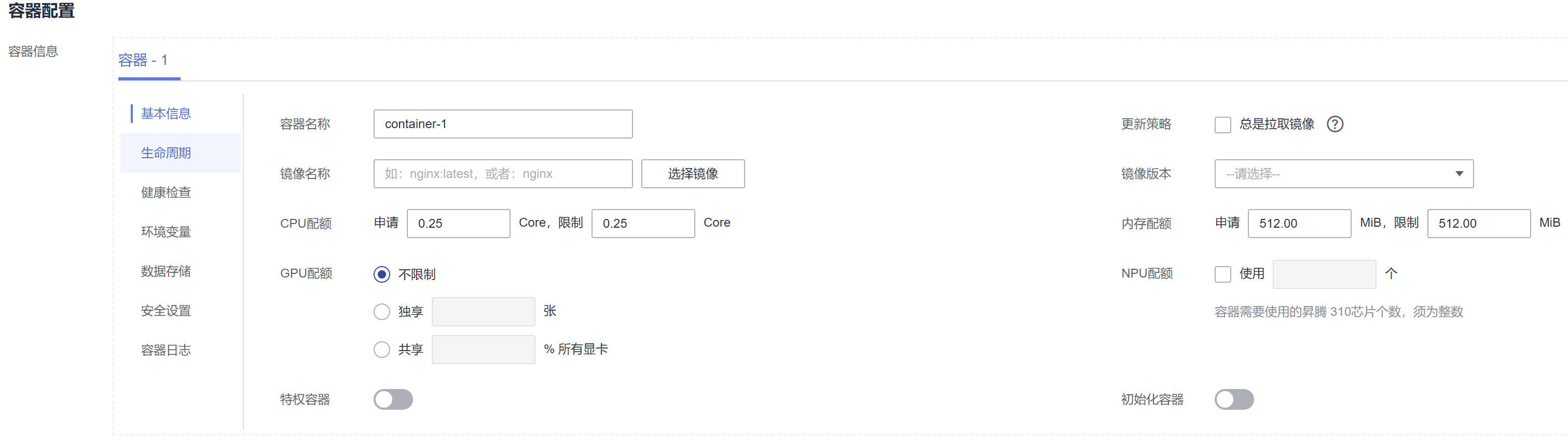View the 容器日志 section
The width and height of the screenshot is (1568, 444).
[x=166, y=350]
